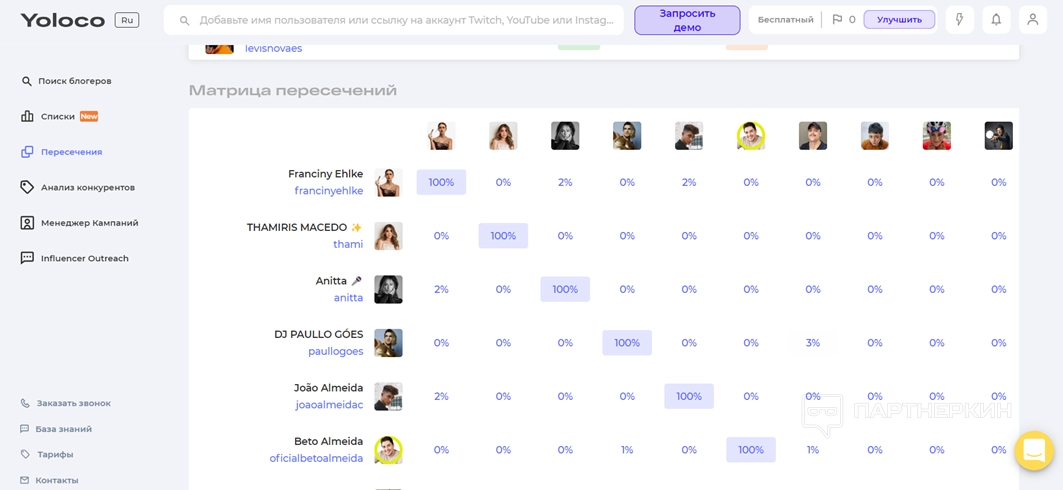The width and height of the screenshot is (1063, 490).
Task: Click Запросить демо button
Action: click(x=687, y=20)
